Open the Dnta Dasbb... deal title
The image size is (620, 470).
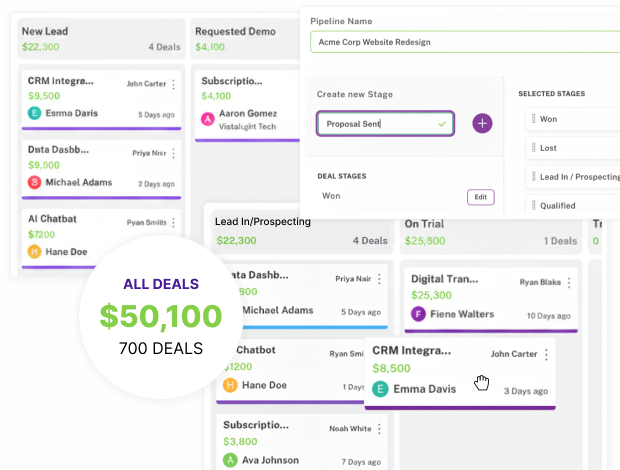pyautogui.click(x=59, y=150)
